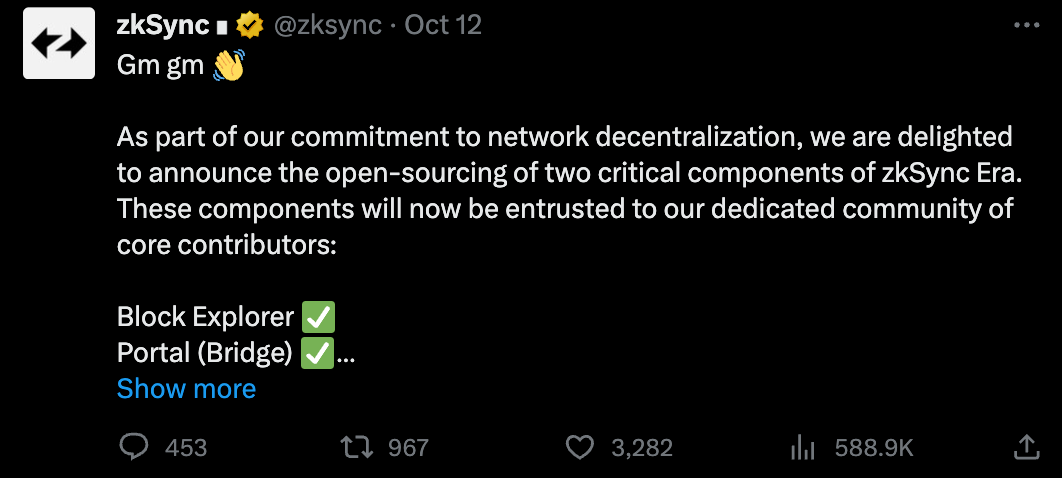Click the 588.9K views count
The image size is (1062, 478).
(x=874, y=448)
